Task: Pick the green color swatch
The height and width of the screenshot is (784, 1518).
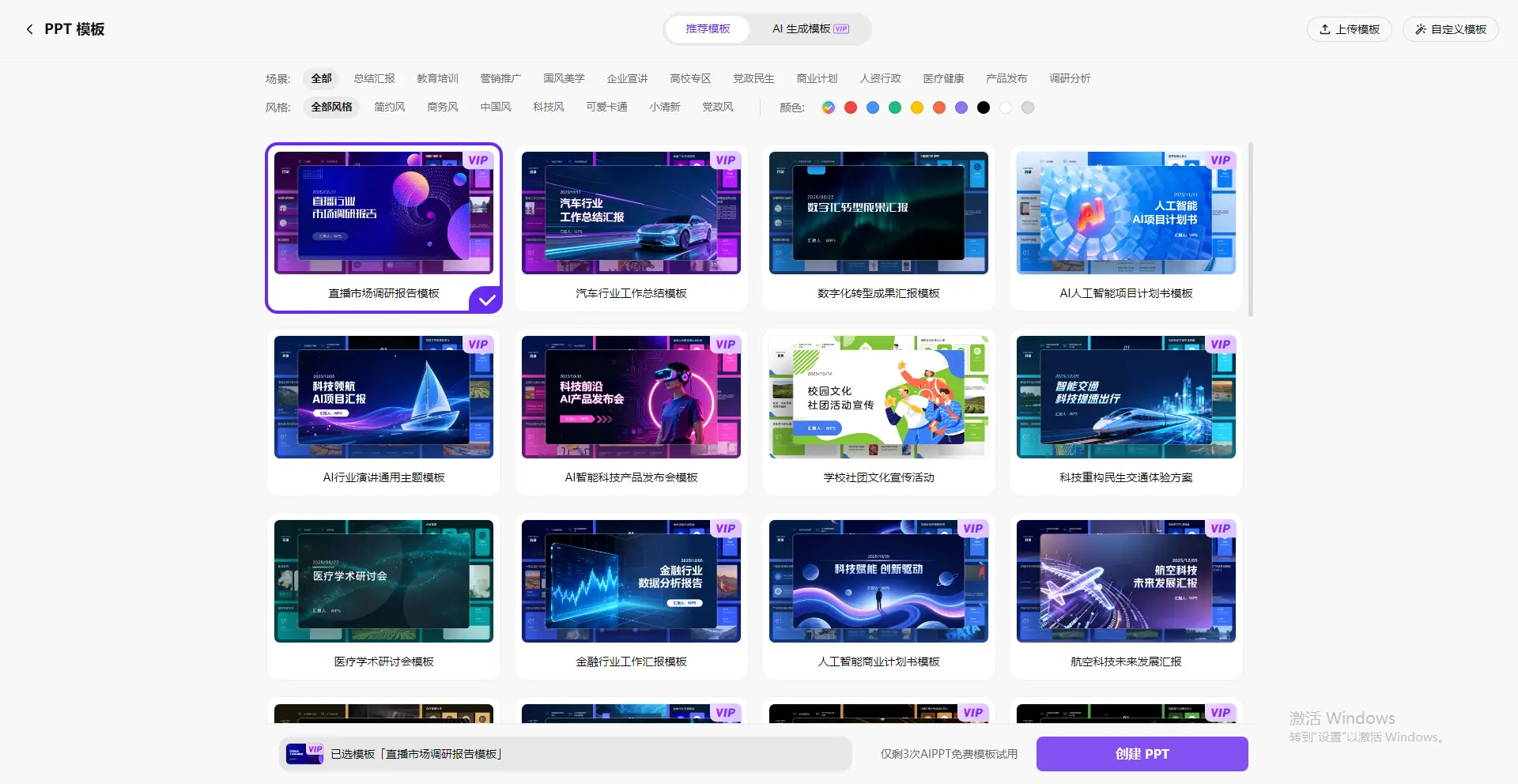Action: click(x=895, y=107)
